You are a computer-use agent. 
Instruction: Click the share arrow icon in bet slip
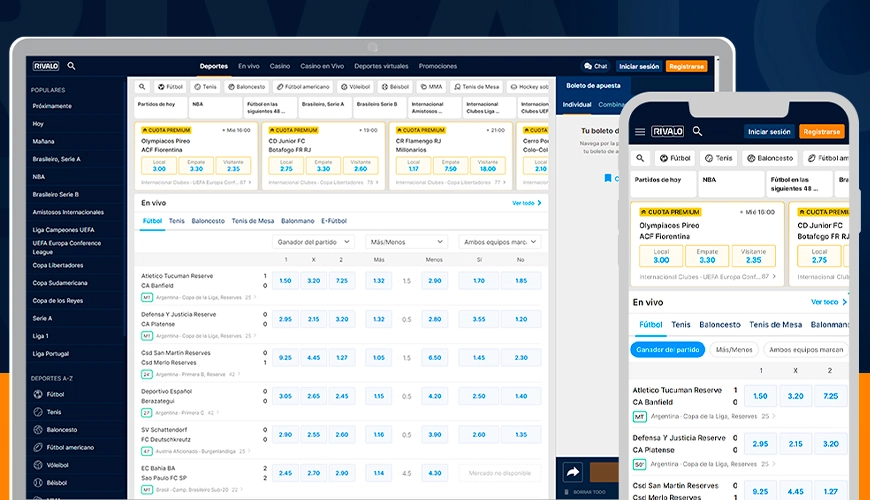point(573,472)
